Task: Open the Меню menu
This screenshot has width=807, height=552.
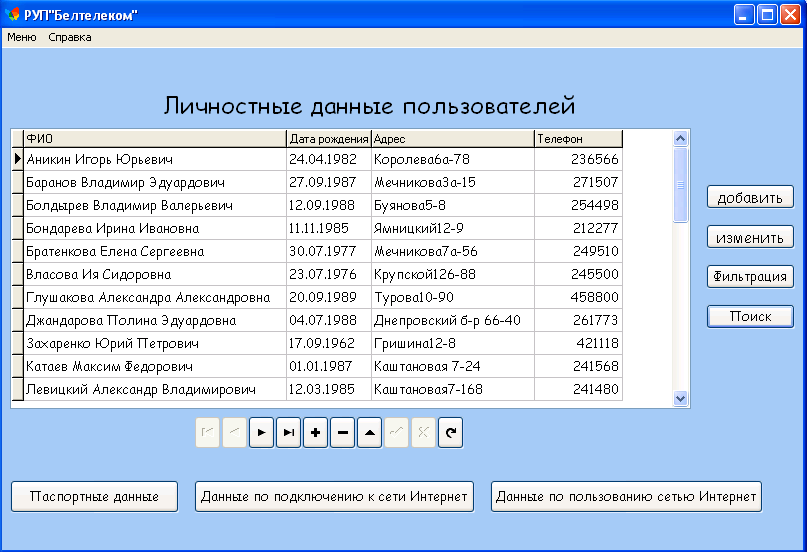Action: point(22,37)
